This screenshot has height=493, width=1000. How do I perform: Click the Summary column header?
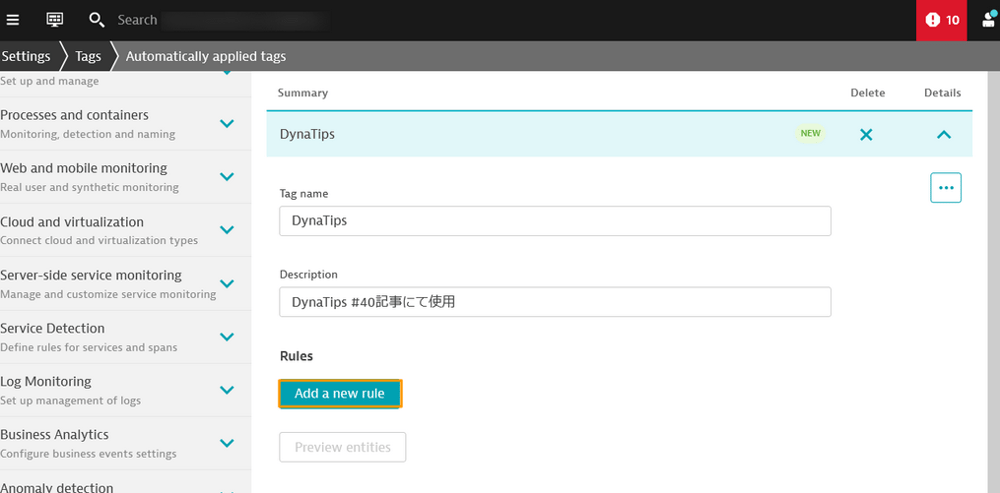[302, 93]
